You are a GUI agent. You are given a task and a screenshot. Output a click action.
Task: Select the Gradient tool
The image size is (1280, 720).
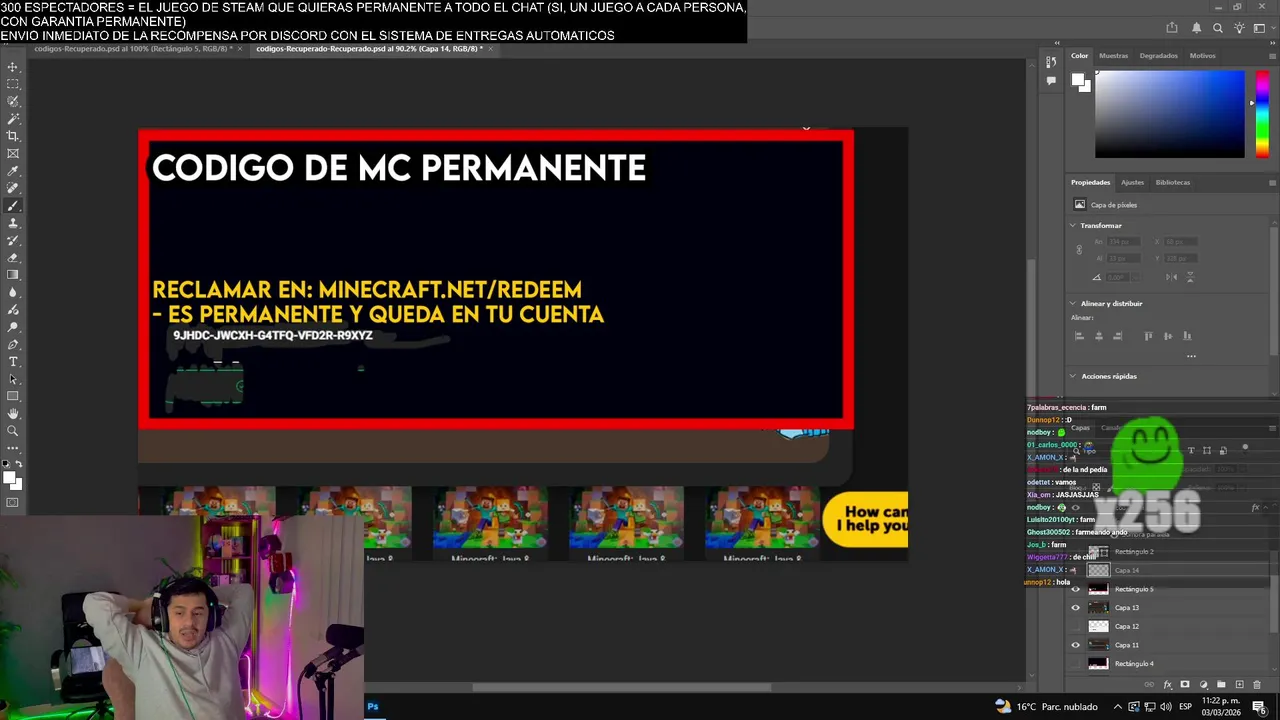tap(13, 275)
